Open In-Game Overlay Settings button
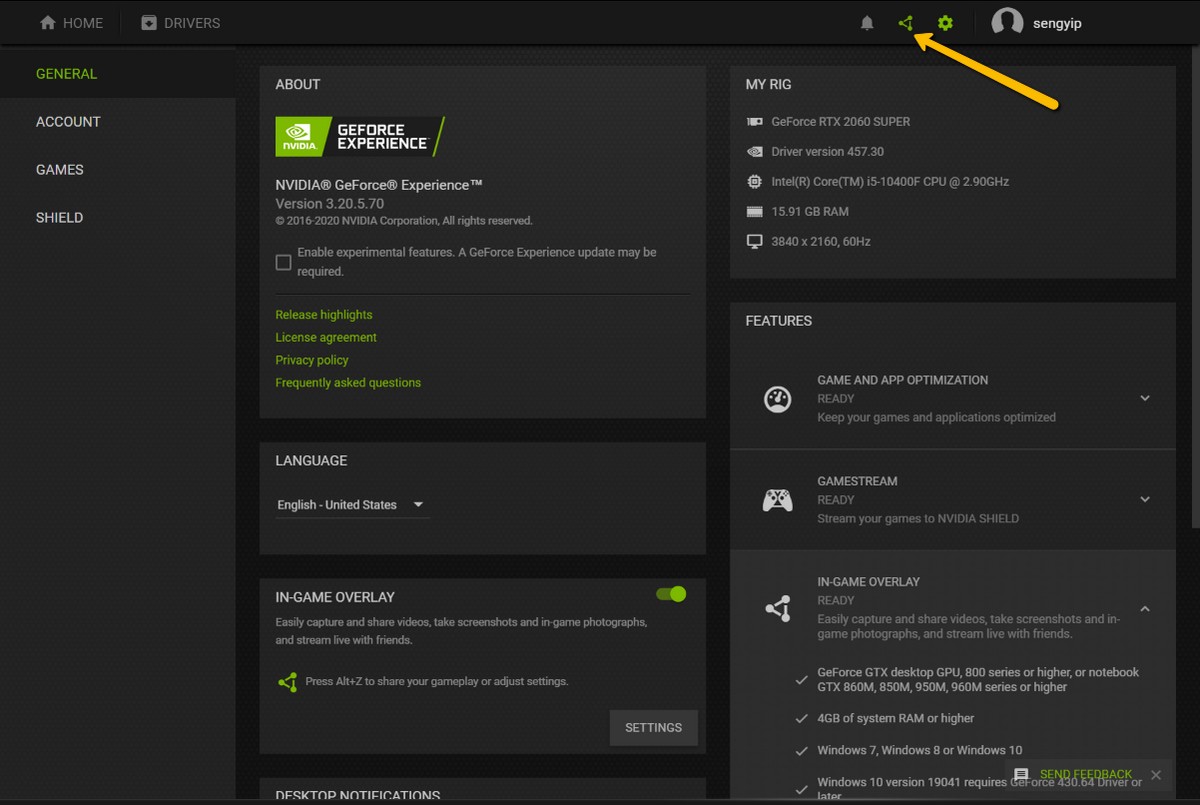Screen dimensions: 1200x805 click(x=653, y=728)
